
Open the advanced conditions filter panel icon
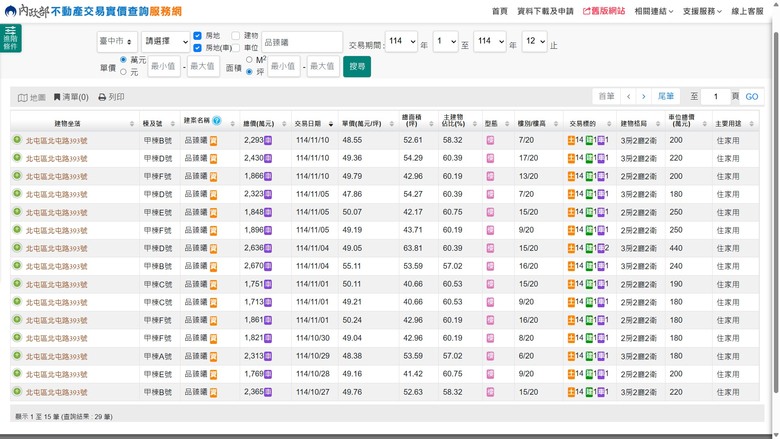click(10, 38)
